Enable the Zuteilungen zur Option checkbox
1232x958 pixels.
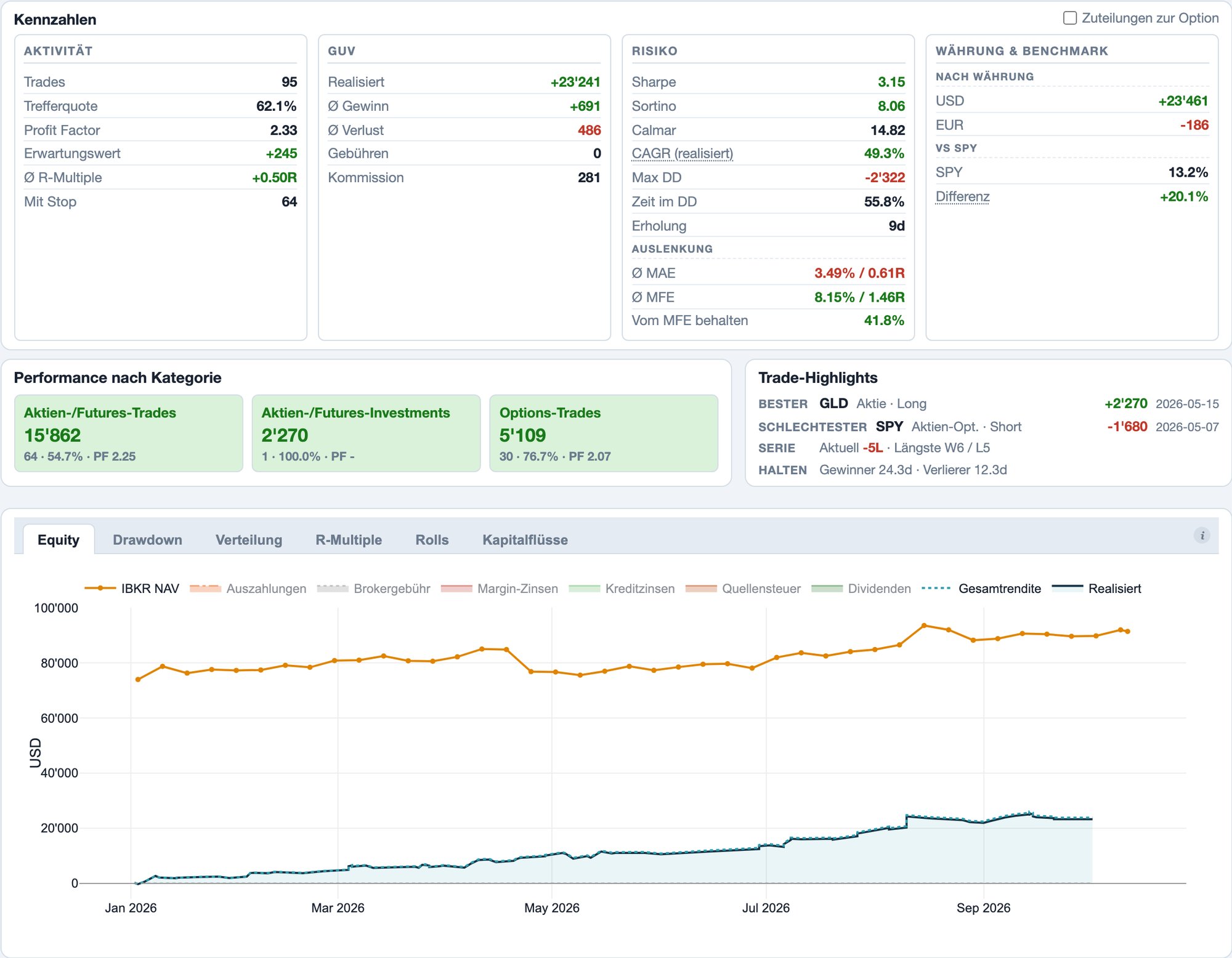pyautogui.click(x=1070, y=18)
